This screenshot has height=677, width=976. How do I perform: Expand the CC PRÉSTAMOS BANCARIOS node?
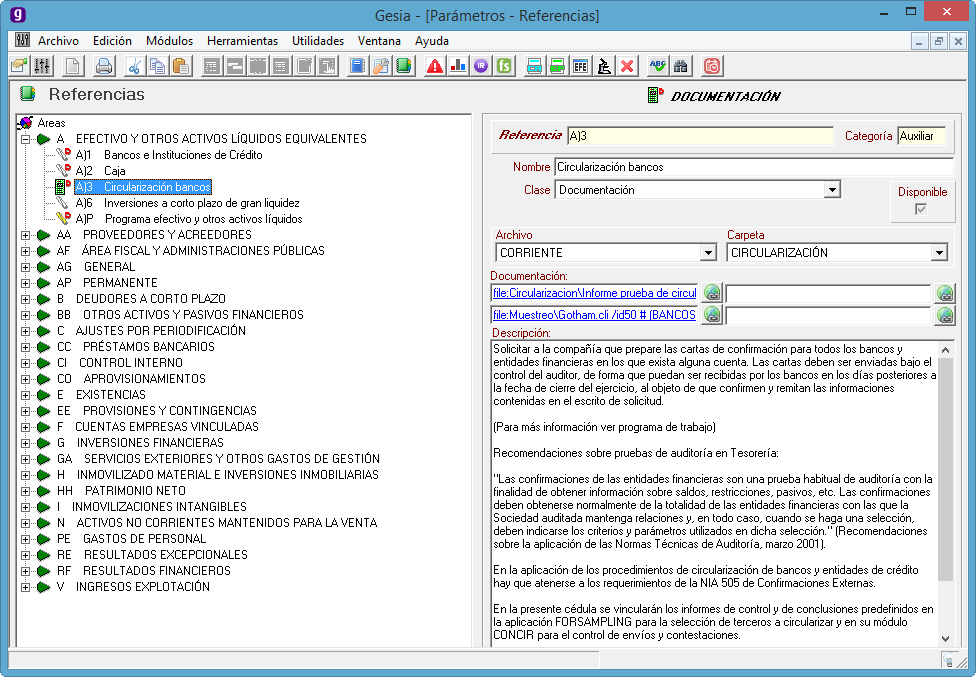click(26, 347)
